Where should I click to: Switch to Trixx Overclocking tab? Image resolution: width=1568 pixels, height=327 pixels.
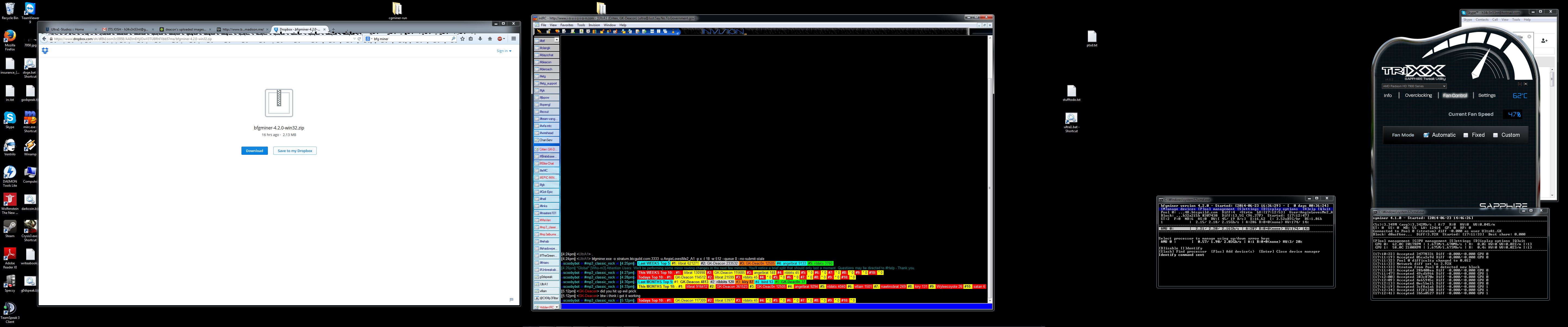(x=1418, y=96)
